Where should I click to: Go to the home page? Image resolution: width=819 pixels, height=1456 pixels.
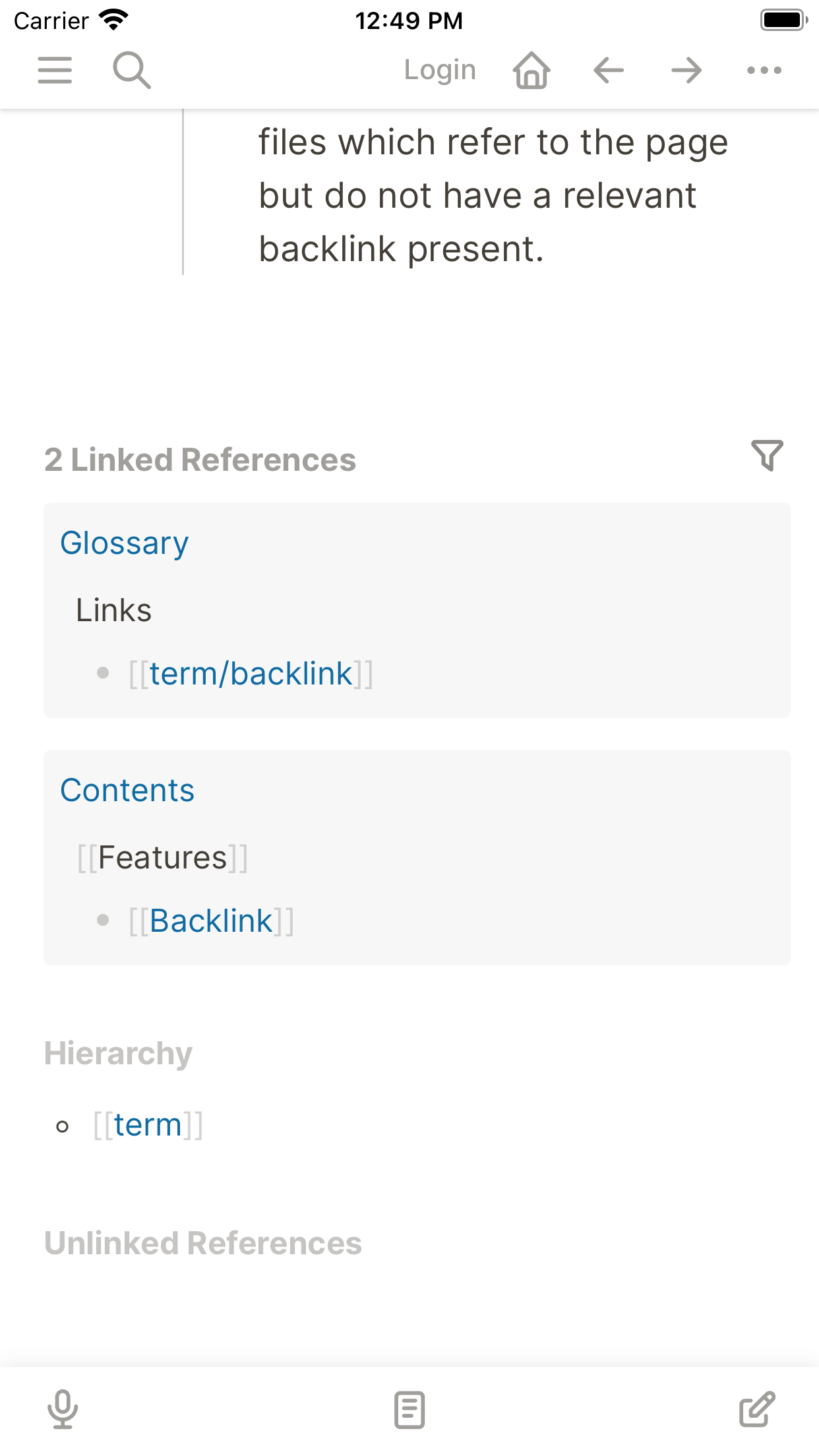tap(531, 70)
